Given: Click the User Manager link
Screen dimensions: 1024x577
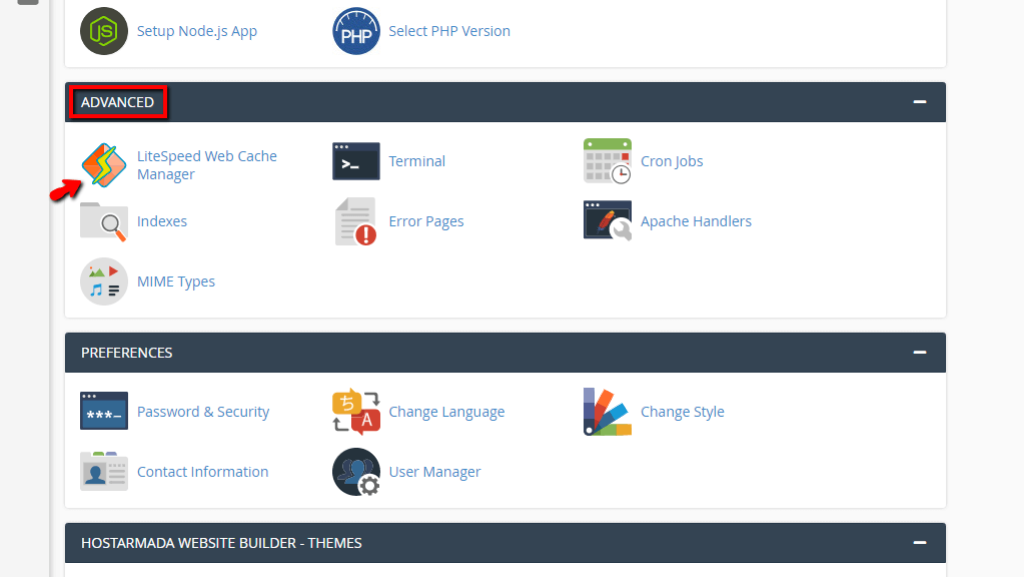Looking at the screenshot, I should [x=434, y=472].
